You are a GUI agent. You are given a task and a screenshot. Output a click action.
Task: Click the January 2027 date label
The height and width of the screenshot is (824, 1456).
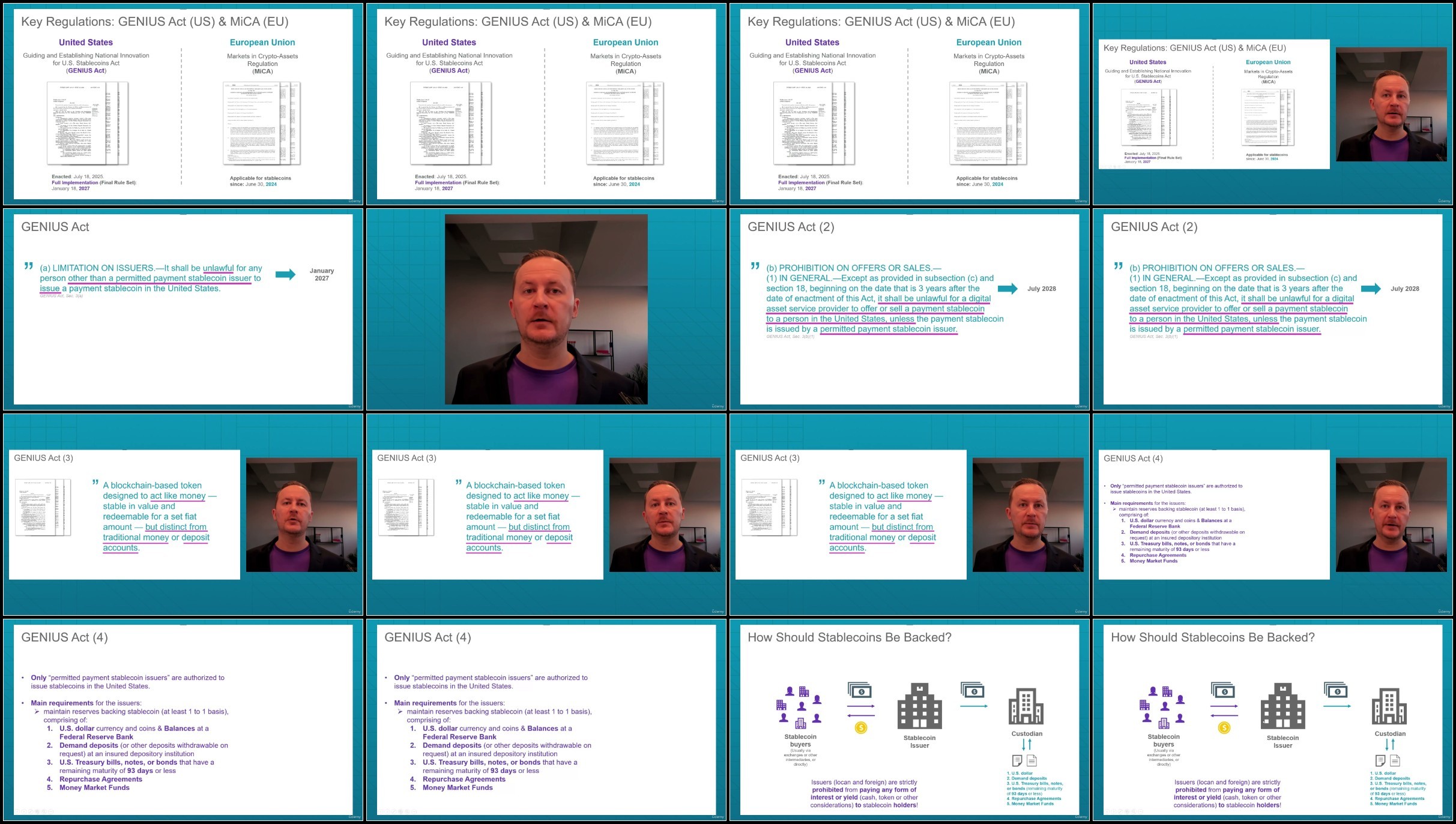322,274
